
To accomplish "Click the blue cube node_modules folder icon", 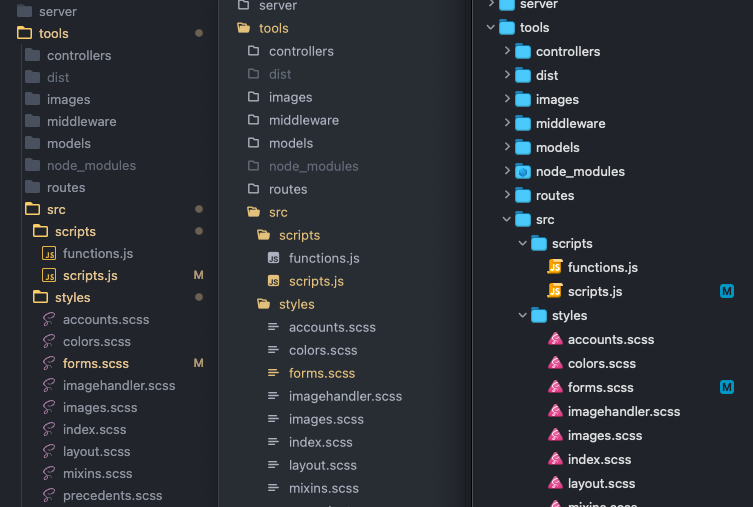I will [522, 171].
